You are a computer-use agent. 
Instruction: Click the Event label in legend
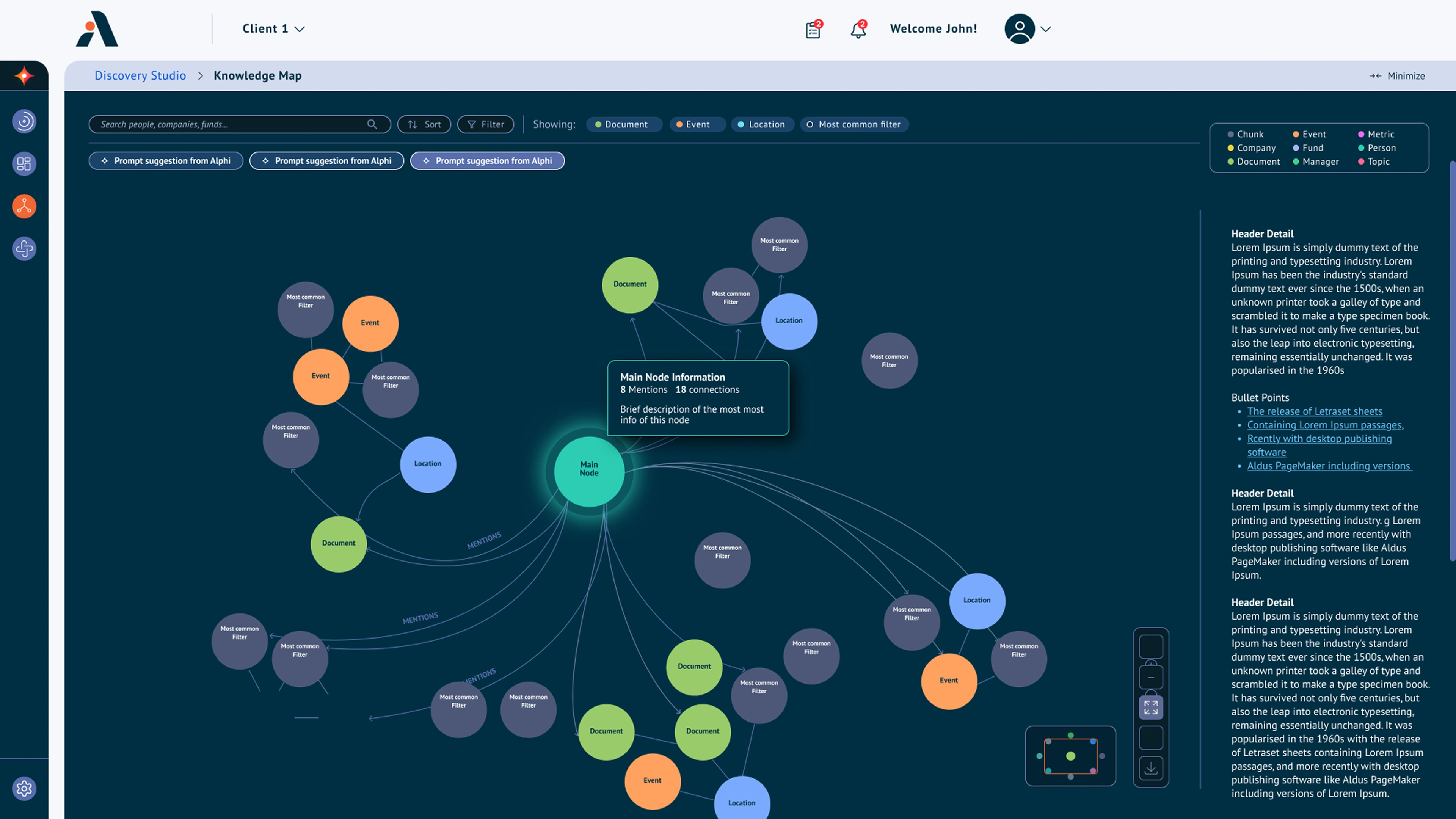click(1314, 135)
